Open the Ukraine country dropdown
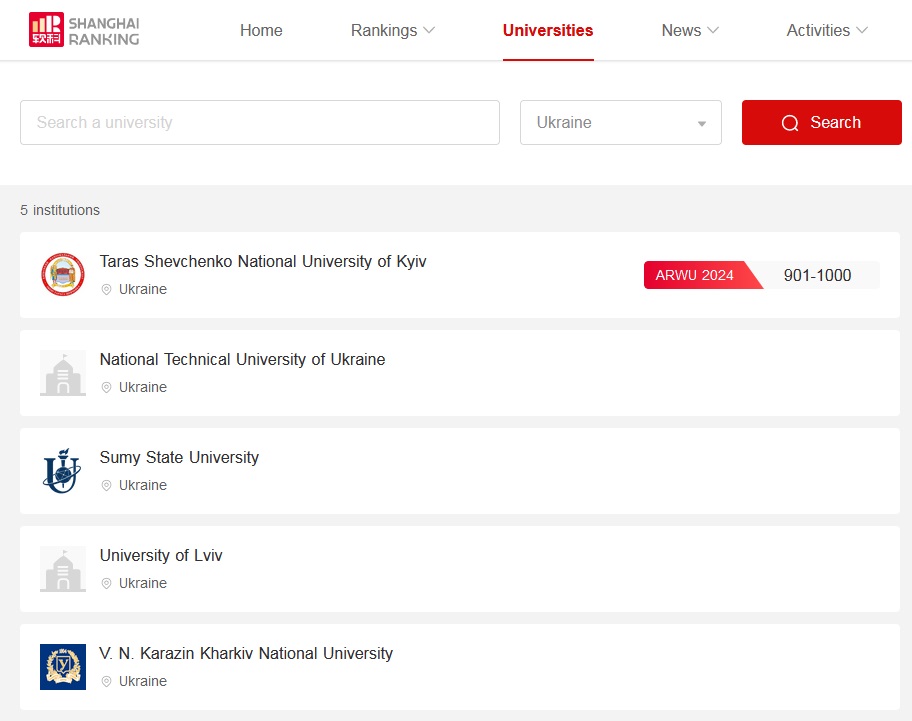Image resolution: width=912 pixels, height=721 pixels. tap(621, 122)
